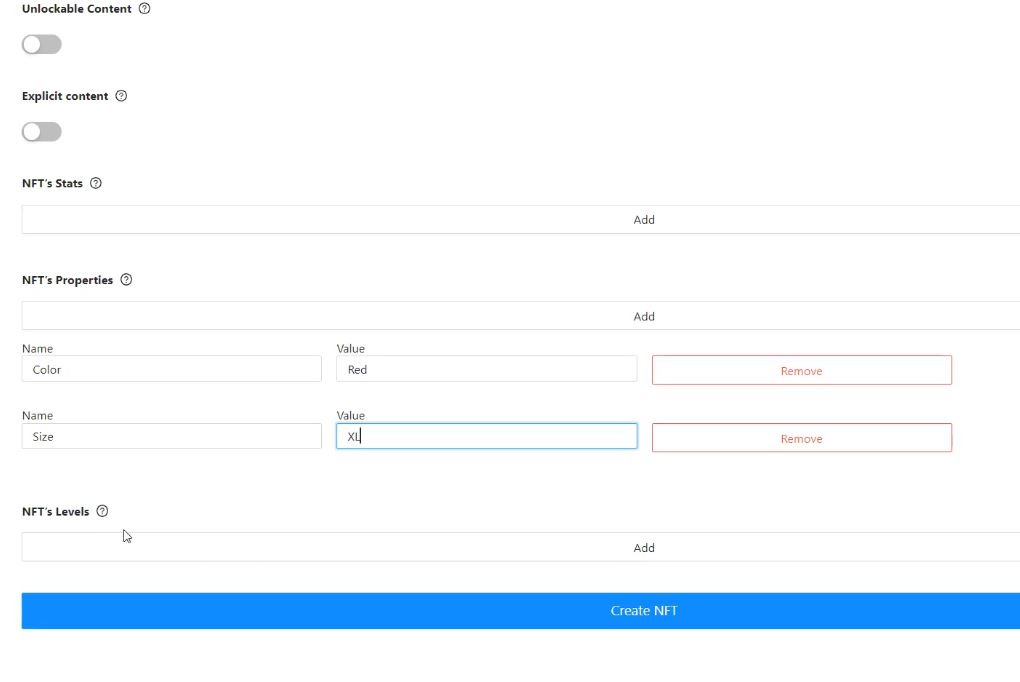Remove the Size property row
This screenshot has width=1020, height=682.
(801, 438)
